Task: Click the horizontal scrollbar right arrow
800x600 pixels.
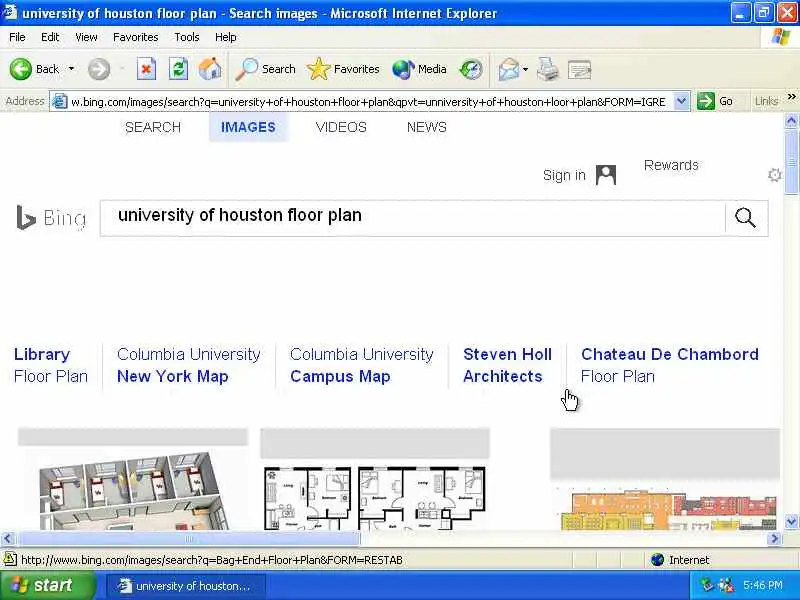Action: 775,538
